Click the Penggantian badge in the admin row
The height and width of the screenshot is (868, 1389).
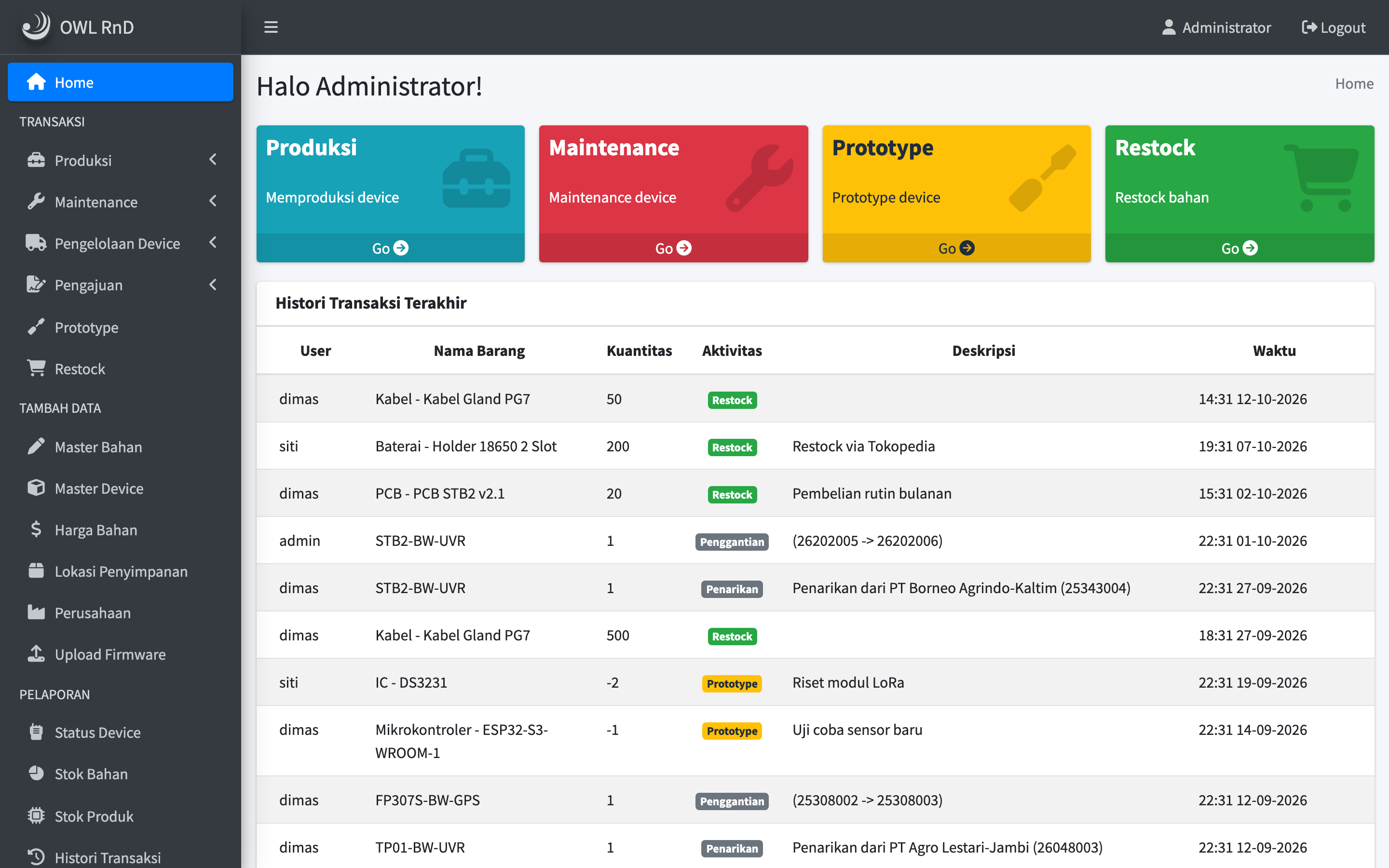pyautogui.click(x=732, y=542)
